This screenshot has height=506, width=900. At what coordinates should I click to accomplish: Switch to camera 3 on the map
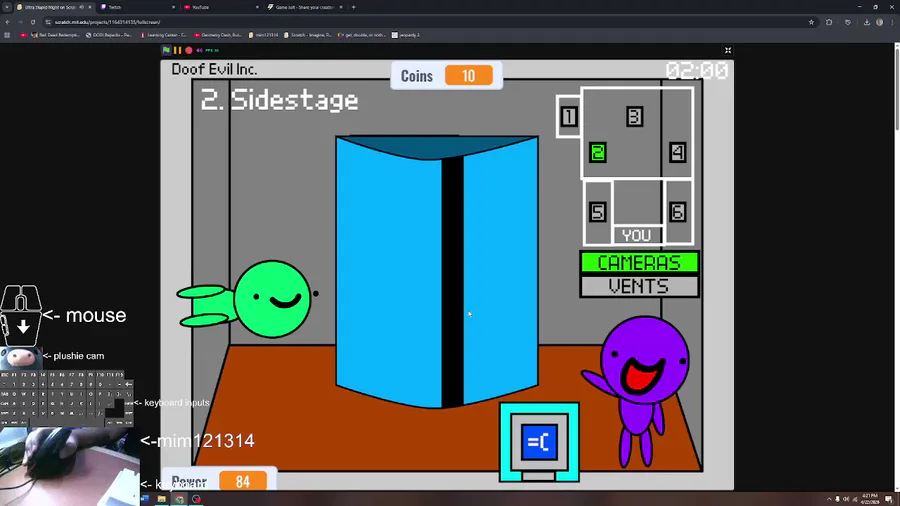pyautogui.click(x=634, y=116)
